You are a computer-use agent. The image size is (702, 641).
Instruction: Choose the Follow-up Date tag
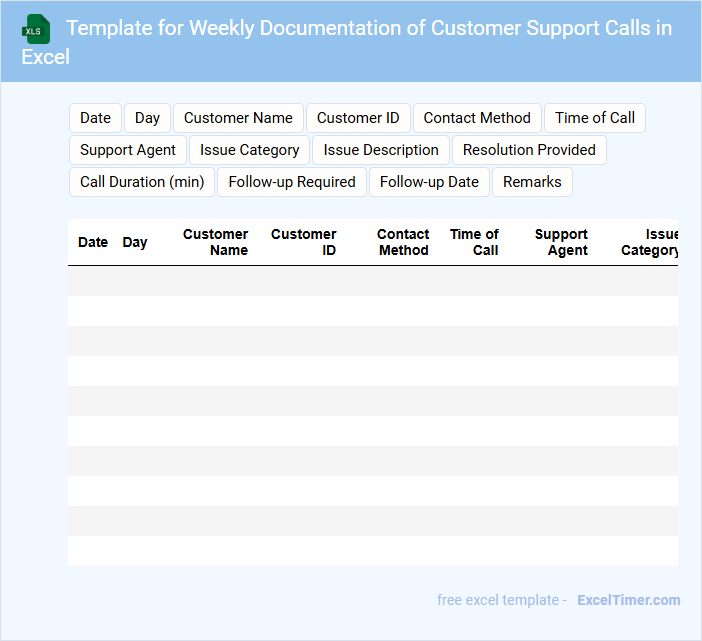pos(429,182)
